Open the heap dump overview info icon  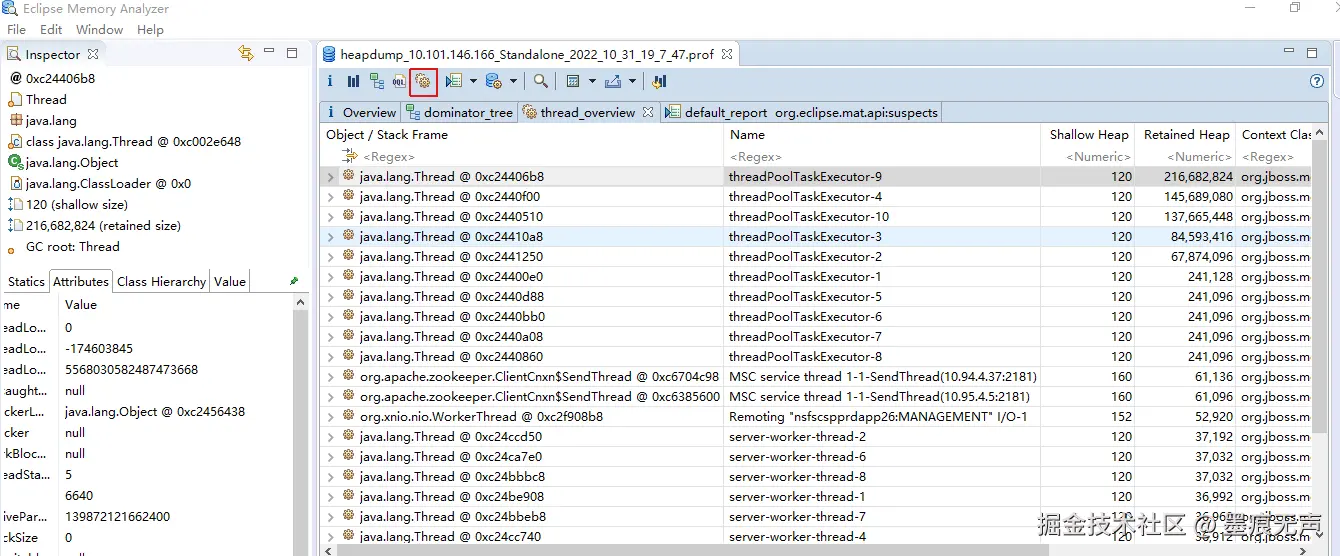pos(331,81)
